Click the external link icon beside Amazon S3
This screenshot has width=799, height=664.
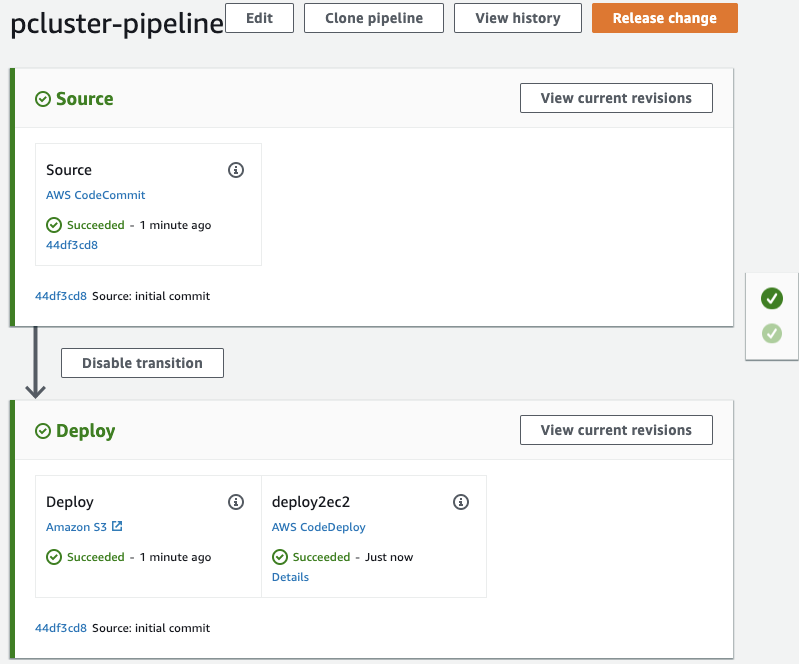tap(117, 527)
